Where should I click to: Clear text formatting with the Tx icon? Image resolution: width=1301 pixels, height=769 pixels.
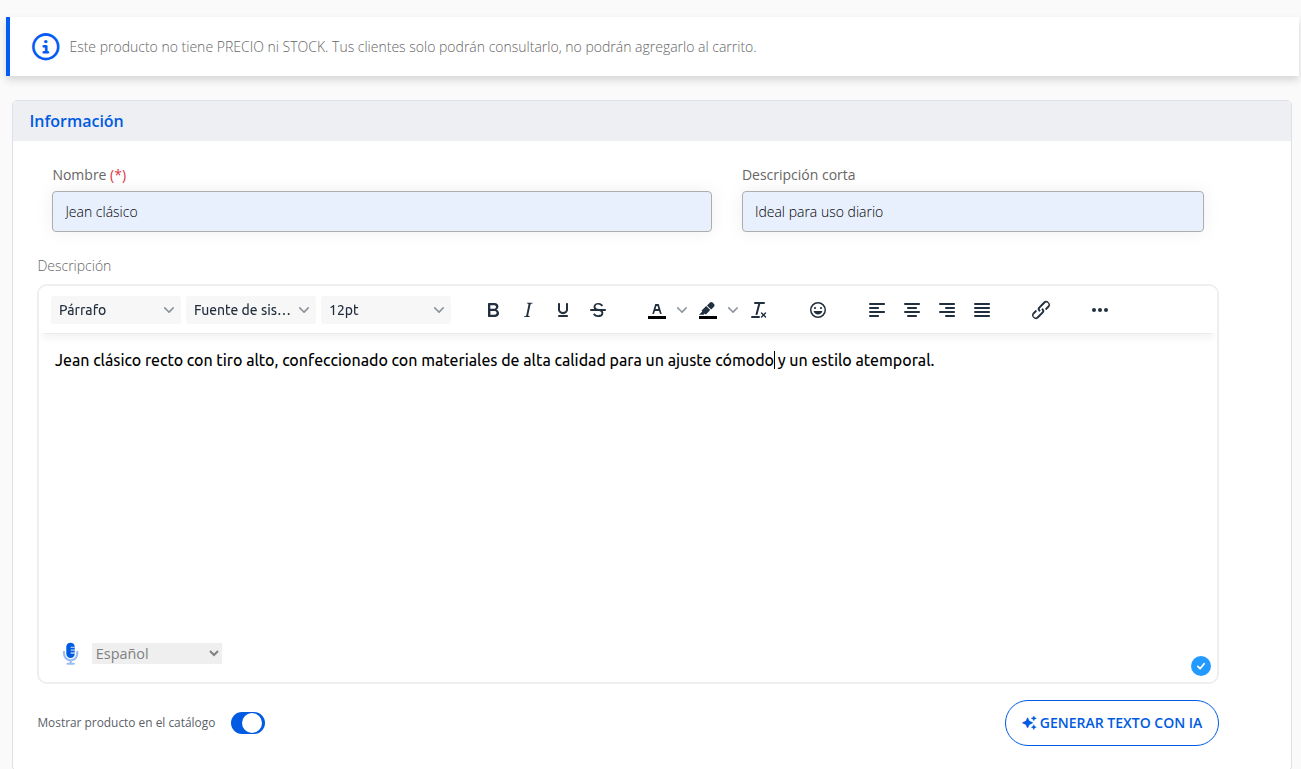coord(759,310)
